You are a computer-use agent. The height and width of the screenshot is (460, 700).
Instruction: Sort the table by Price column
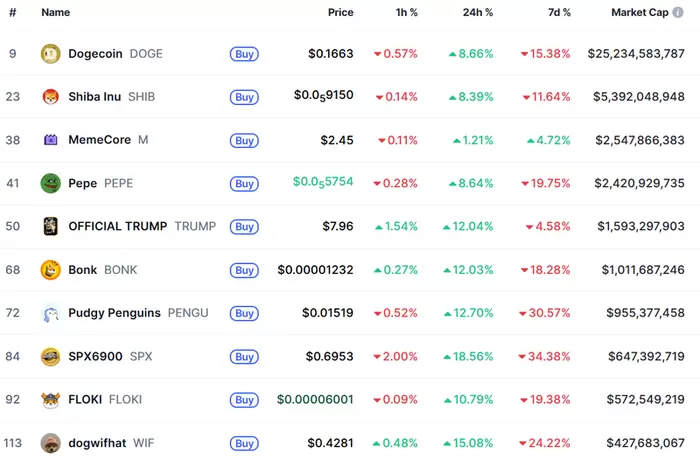pos(340,13)
